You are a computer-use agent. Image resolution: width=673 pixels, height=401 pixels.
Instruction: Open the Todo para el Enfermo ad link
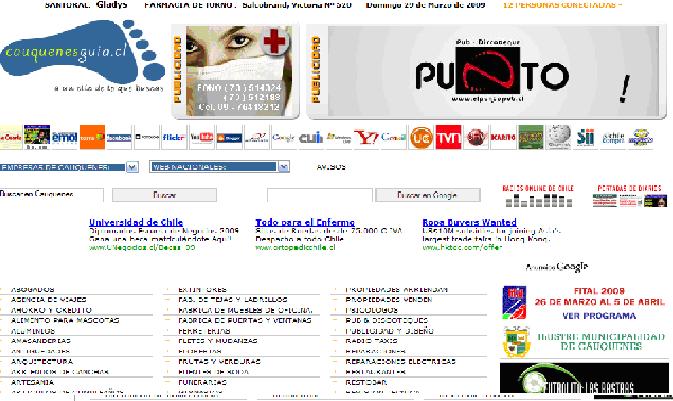click(x=305, y=222)
